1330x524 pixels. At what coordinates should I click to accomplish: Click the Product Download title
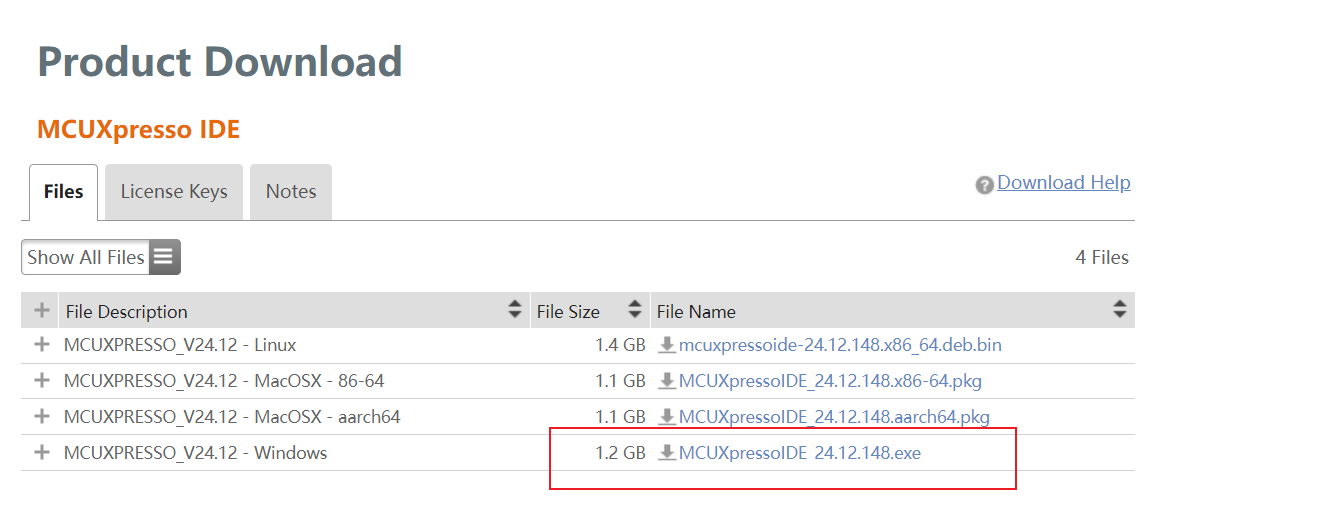click(220, 62)
